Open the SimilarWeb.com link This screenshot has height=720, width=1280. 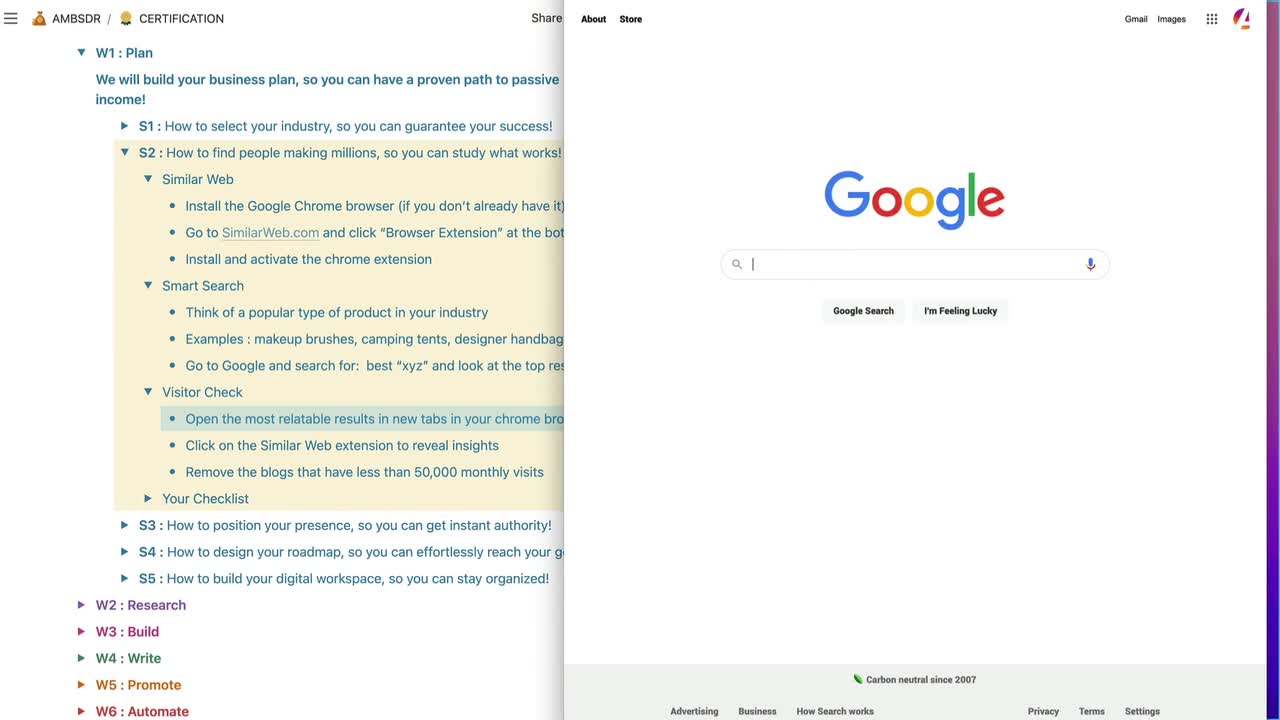coord(271,232)
